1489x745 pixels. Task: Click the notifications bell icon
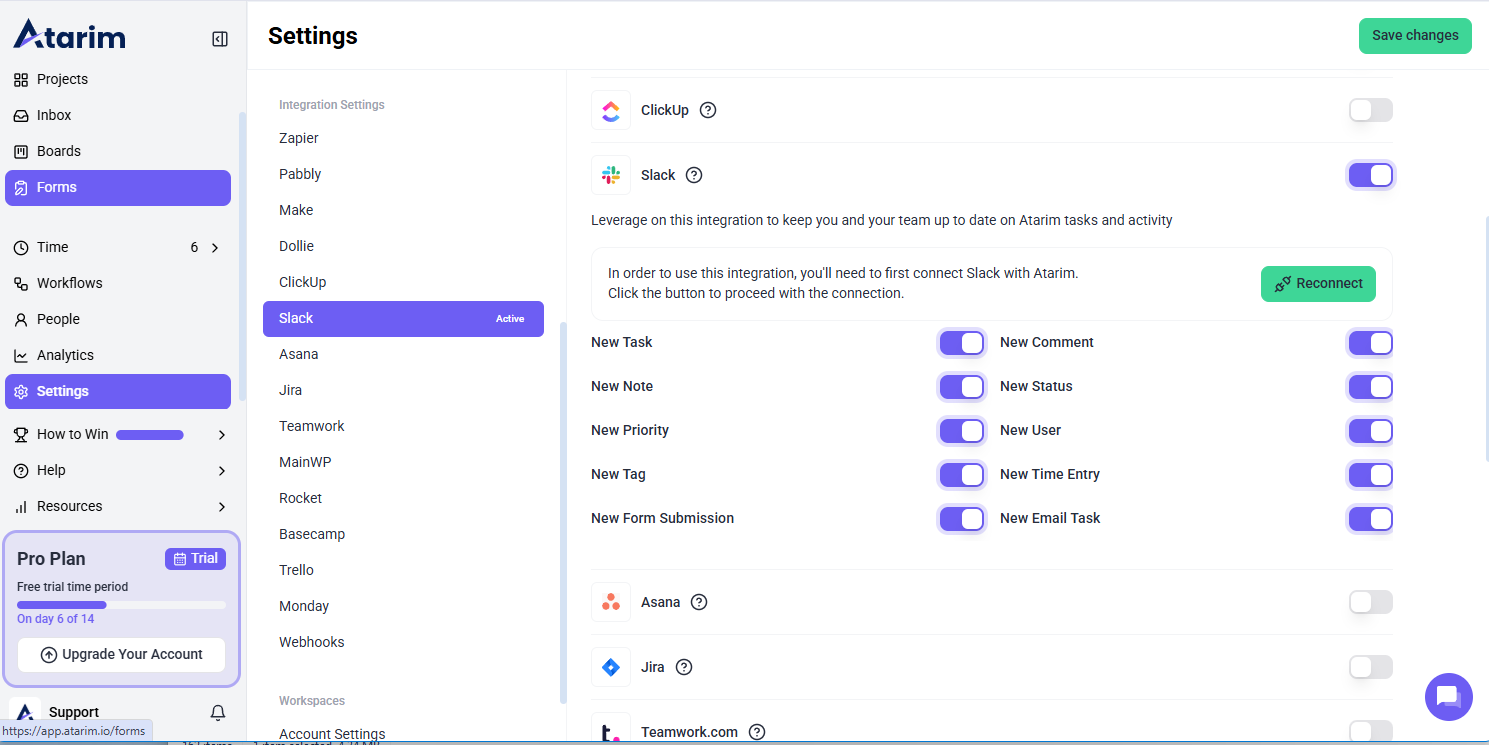[x=218, y=712]
